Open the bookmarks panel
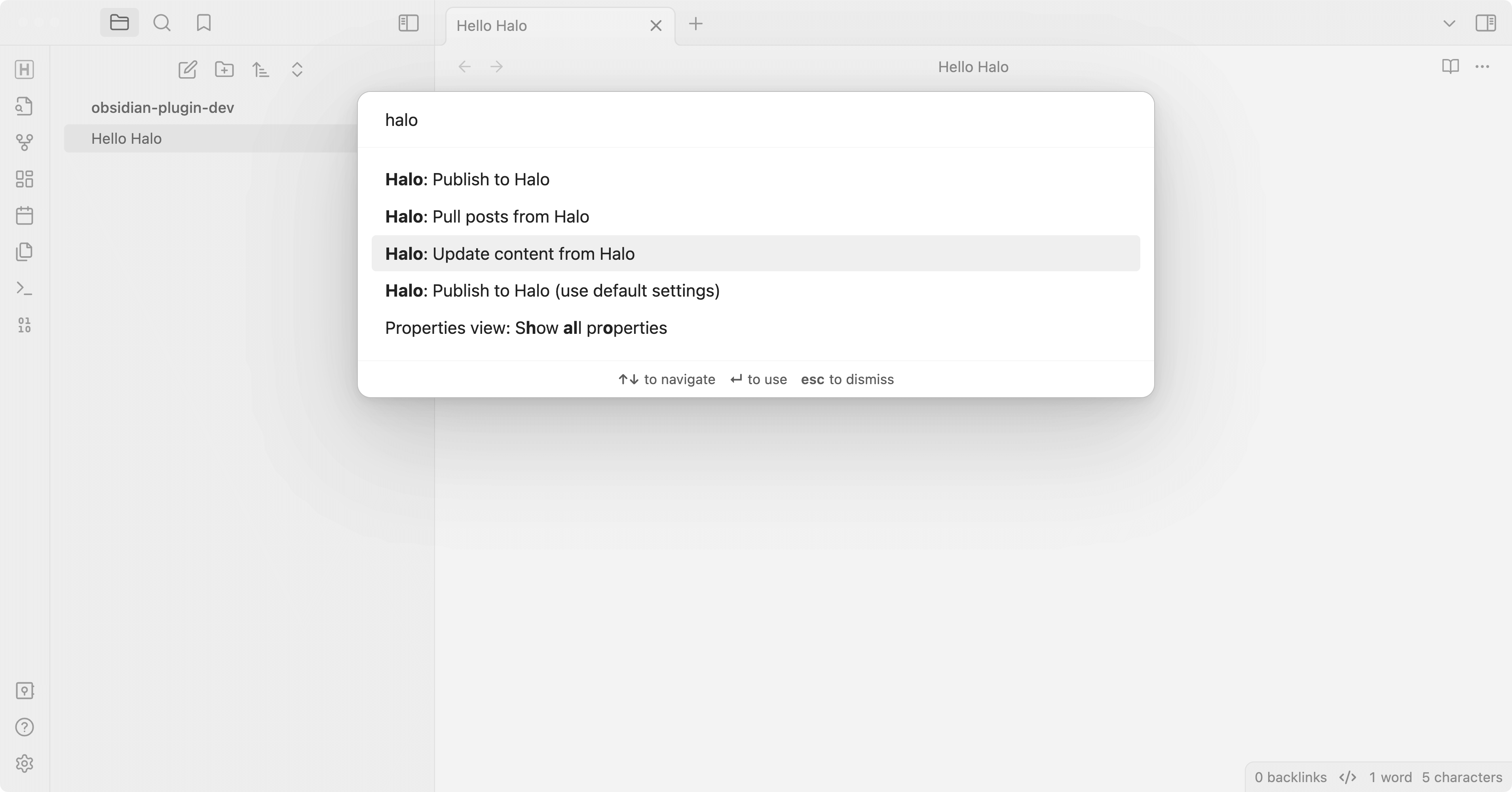Image resolution: width=1512 pixels, height=792 pixels. point(204,23)
